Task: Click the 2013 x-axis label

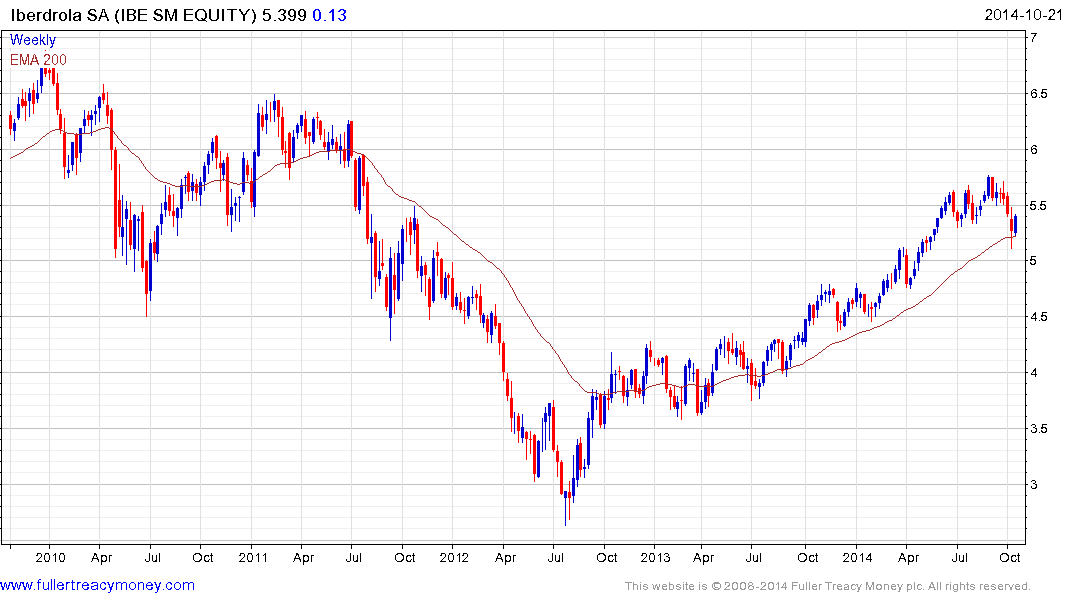Action: pyautogui.click(x=655, y=557)
